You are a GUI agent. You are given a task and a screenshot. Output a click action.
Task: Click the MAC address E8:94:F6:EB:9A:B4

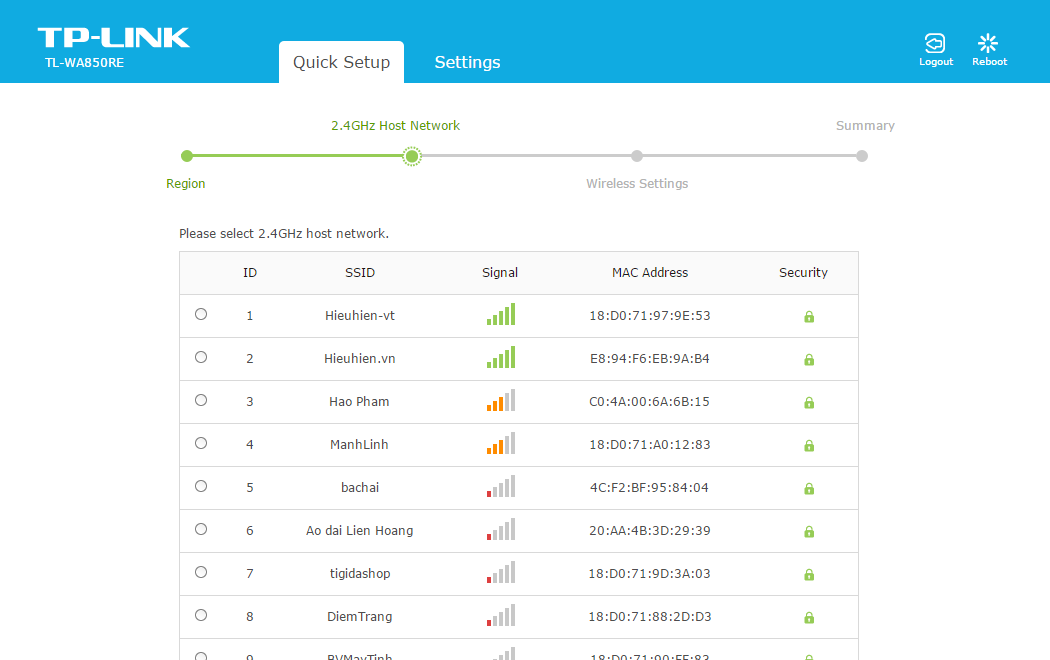pos(650,359)
